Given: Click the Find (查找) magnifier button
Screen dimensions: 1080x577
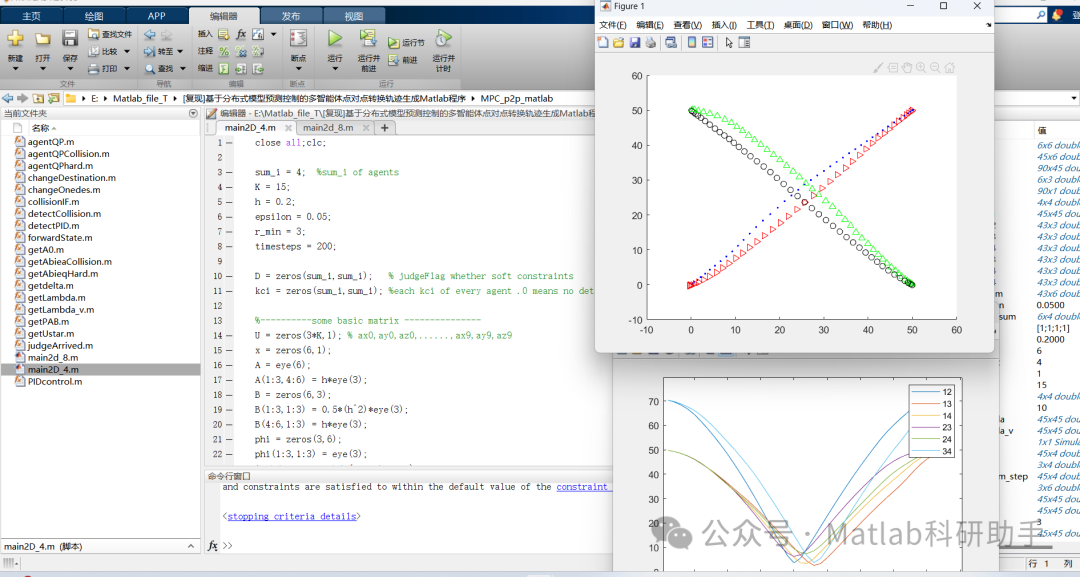Looking at the screenshot, I should 159,69.
